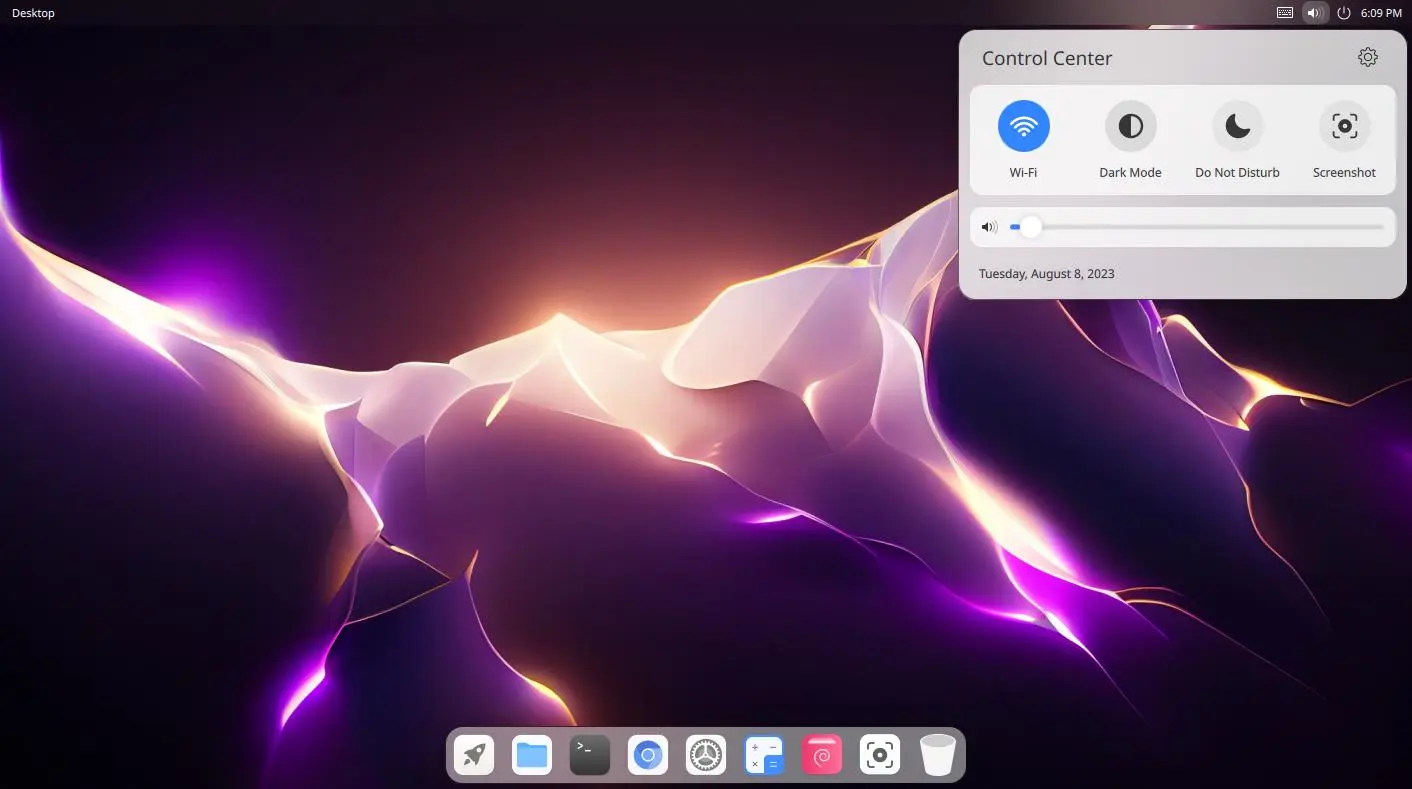The width and height of the screenshot is (1412, 789).
Task: Enable Dark Mode in Control Center
Action: [x=1130, y=126]
